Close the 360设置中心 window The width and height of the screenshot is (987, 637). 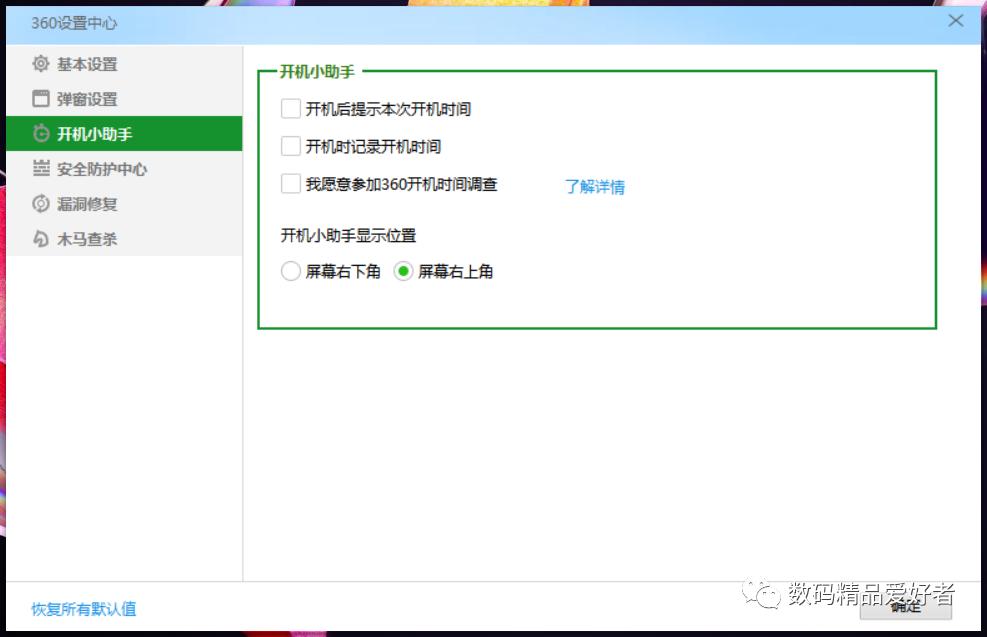point(956,20)
